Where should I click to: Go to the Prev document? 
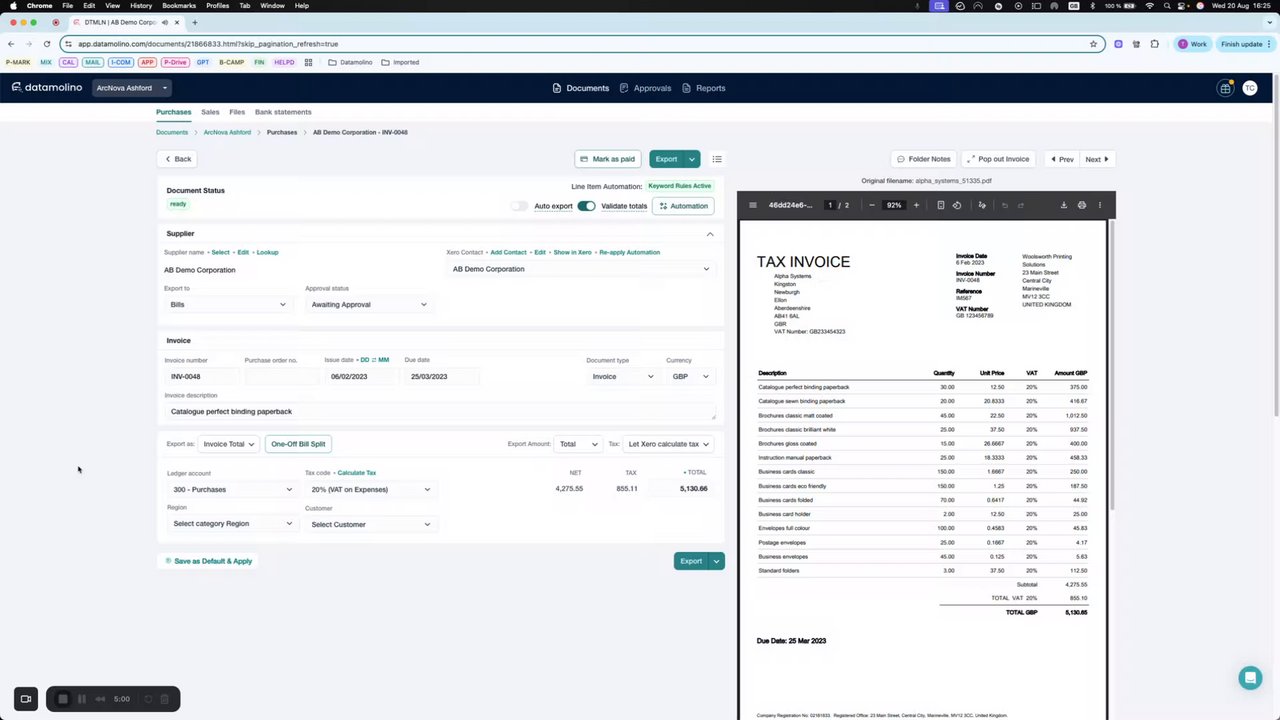coord(1061,159)
